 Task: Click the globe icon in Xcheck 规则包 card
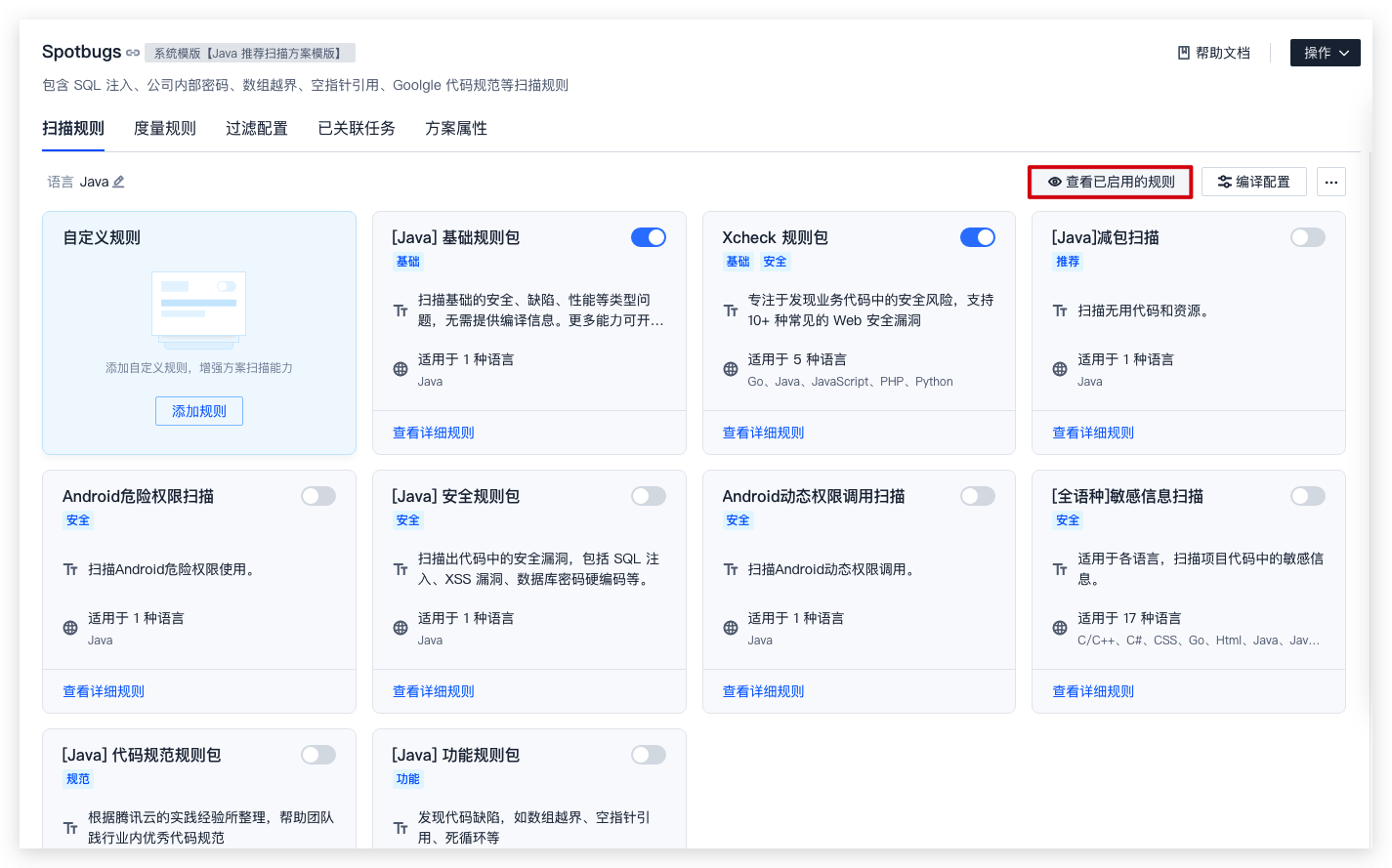tap(731, 369)
